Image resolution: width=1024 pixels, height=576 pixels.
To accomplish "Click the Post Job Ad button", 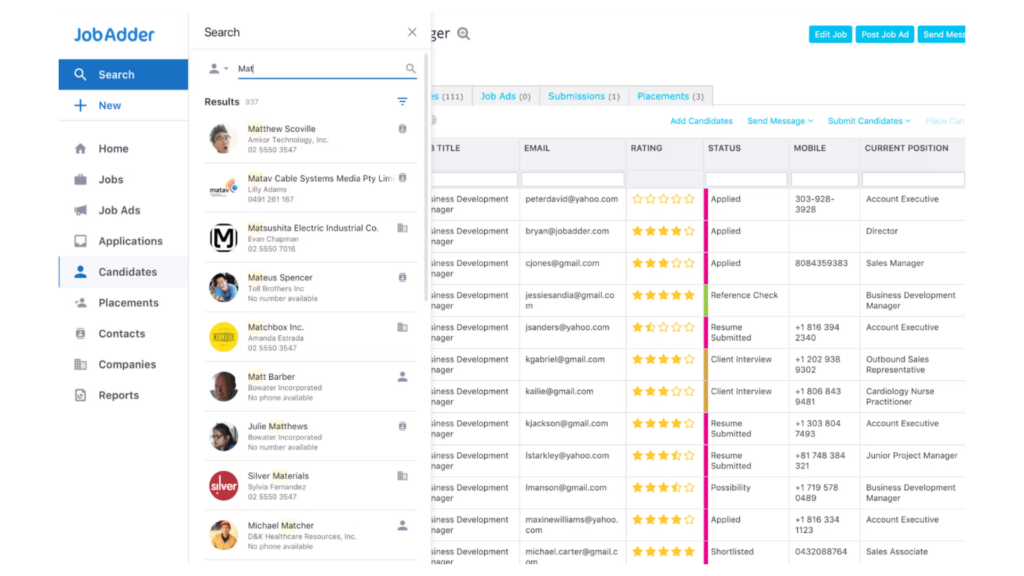I will (885, 35).
